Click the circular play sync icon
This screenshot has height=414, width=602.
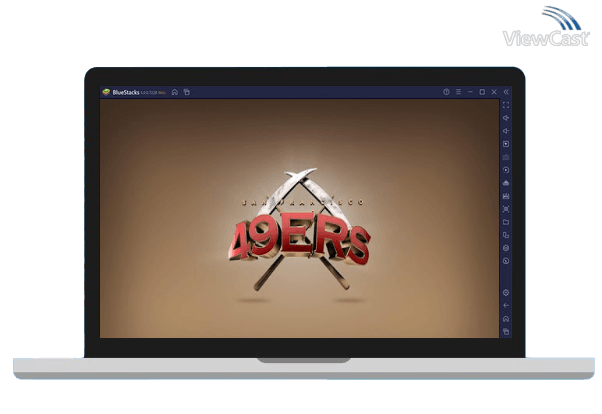click(506, 170)
